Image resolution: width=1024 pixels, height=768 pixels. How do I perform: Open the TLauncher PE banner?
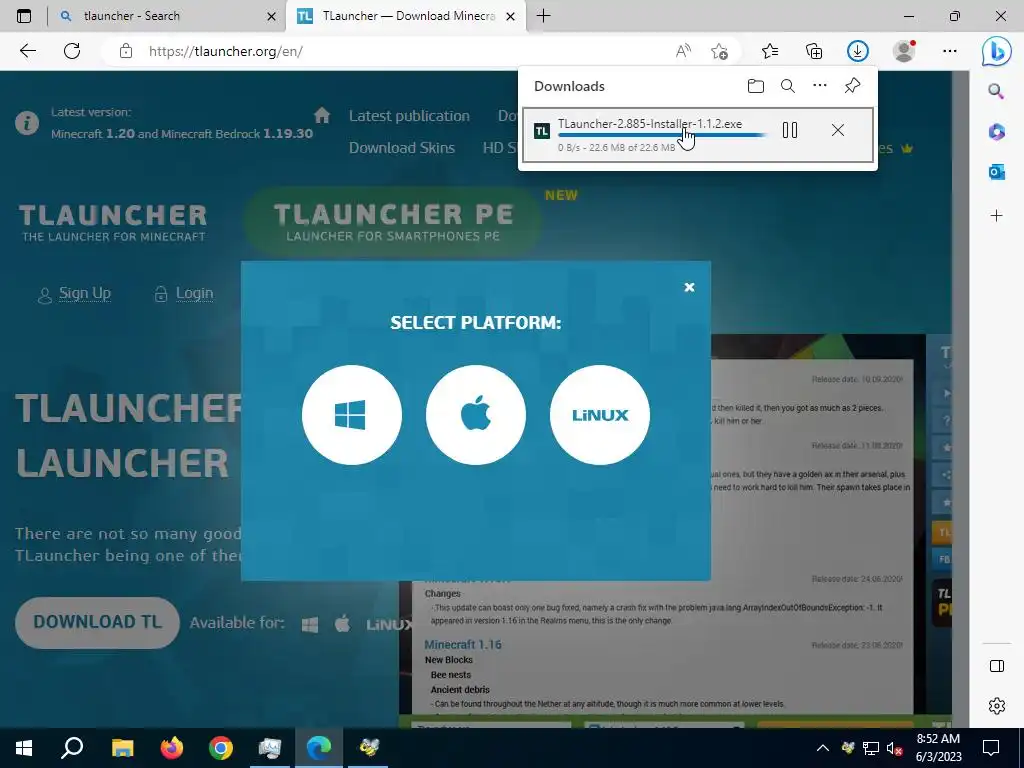coord(393,222)
